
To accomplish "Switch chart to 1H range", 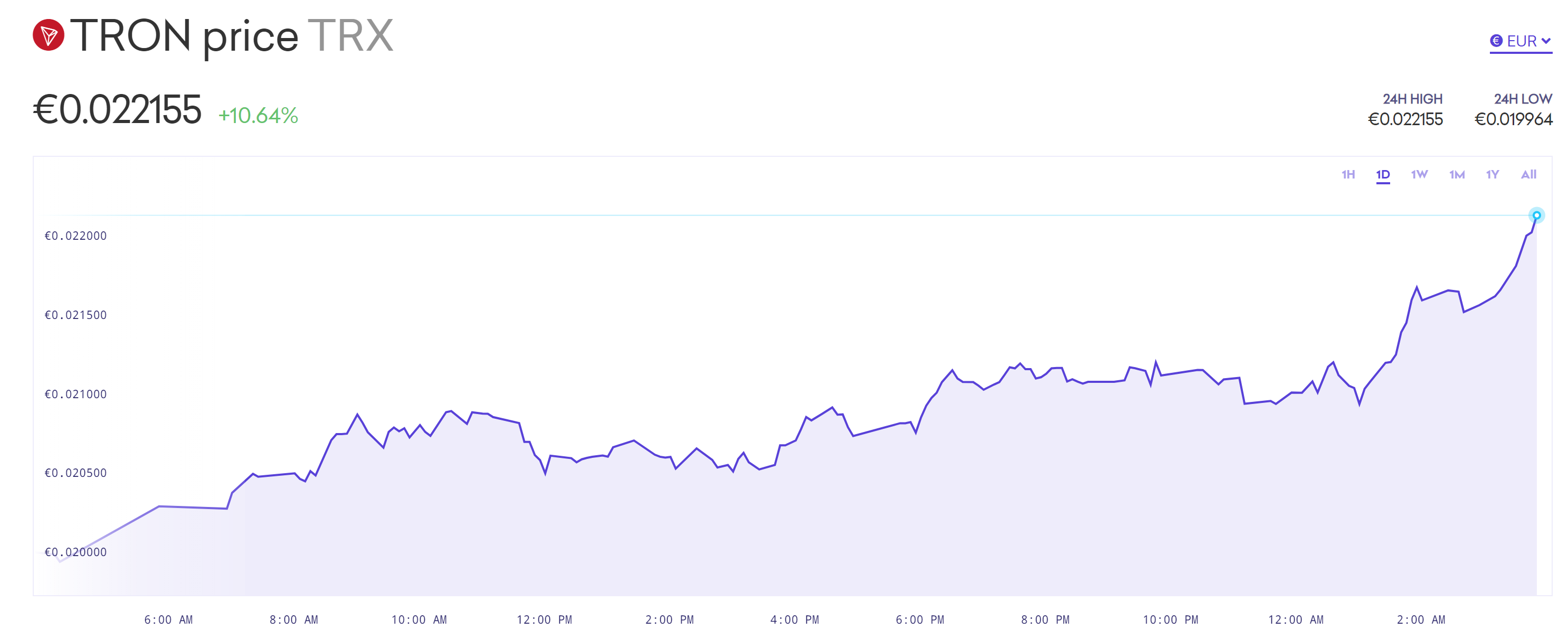I will click(1347, 175).
